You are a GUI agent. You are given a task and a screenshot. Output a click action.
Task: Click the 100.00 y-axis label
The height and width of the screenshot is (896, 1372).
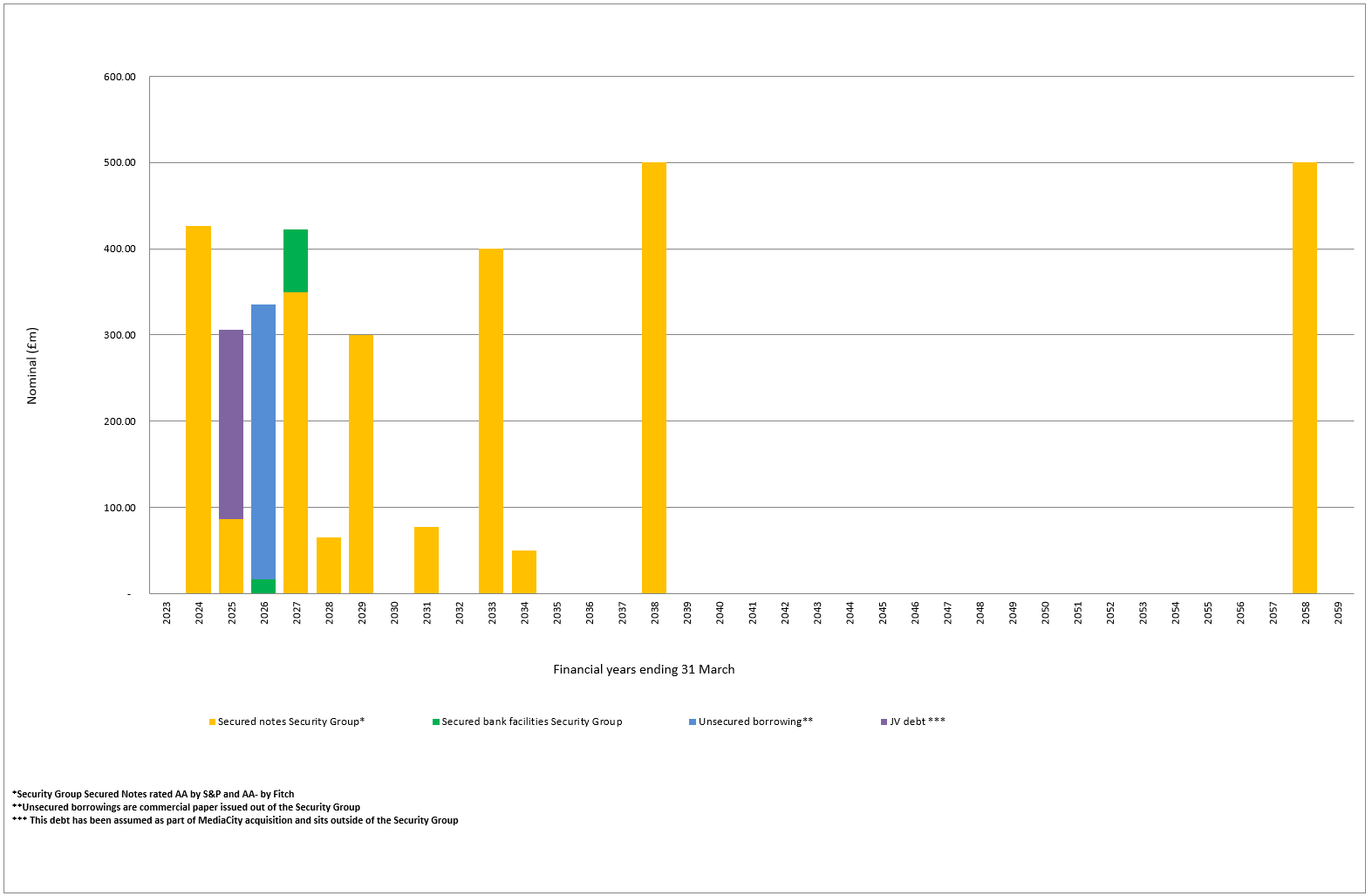[119, 508]
